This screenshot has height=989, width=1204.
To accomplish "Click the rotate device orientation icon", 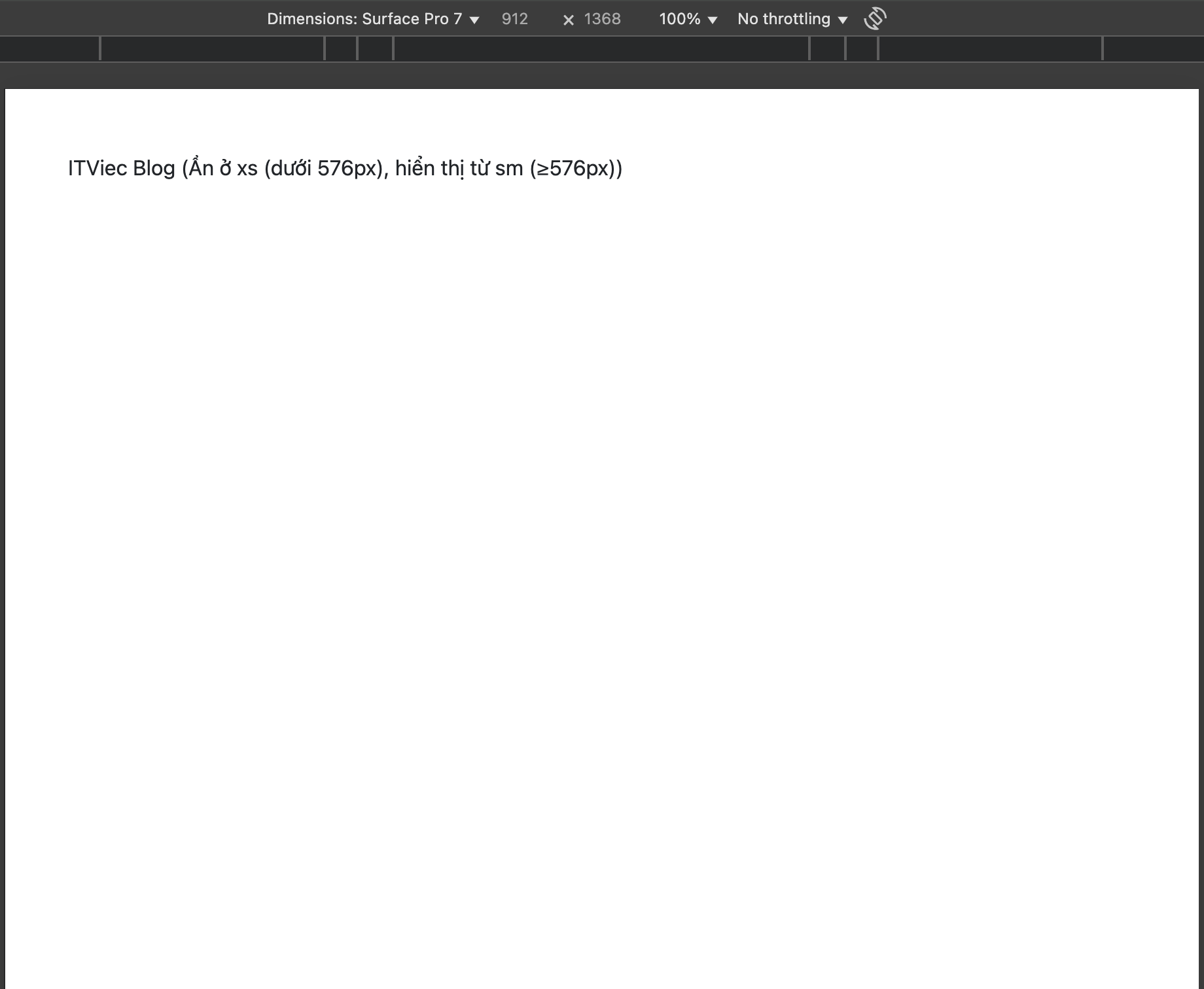I will pyautogui.click(x=875, y=19).
